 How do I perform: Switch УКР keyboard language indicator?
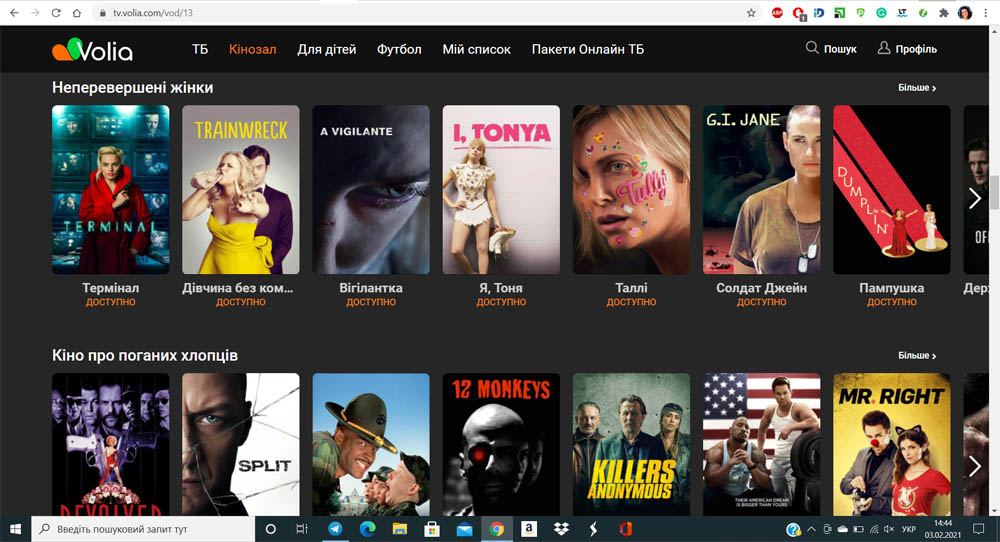click(x=909, y=529)
